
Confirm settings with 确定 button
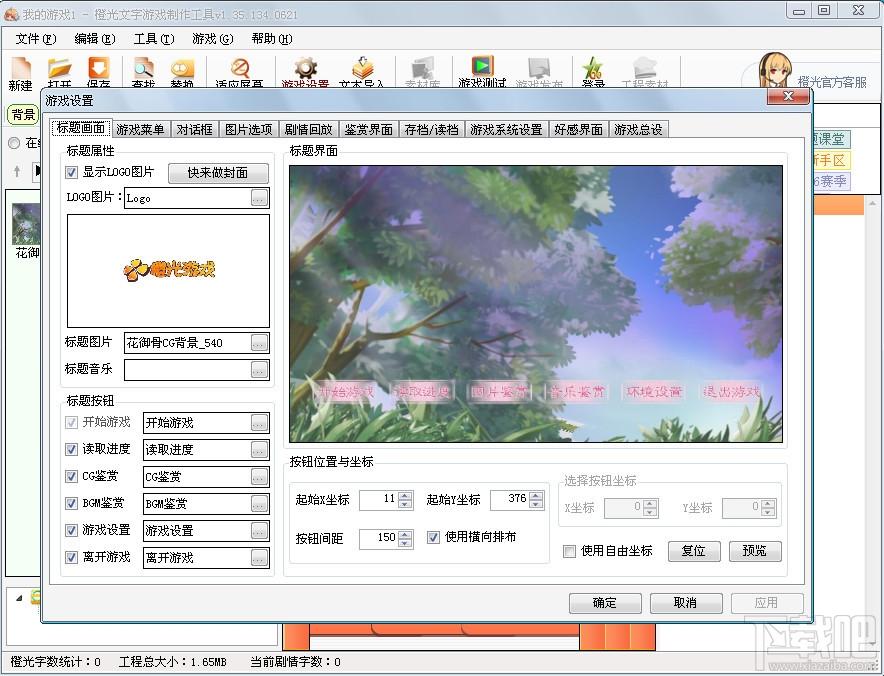coord(605,603)
